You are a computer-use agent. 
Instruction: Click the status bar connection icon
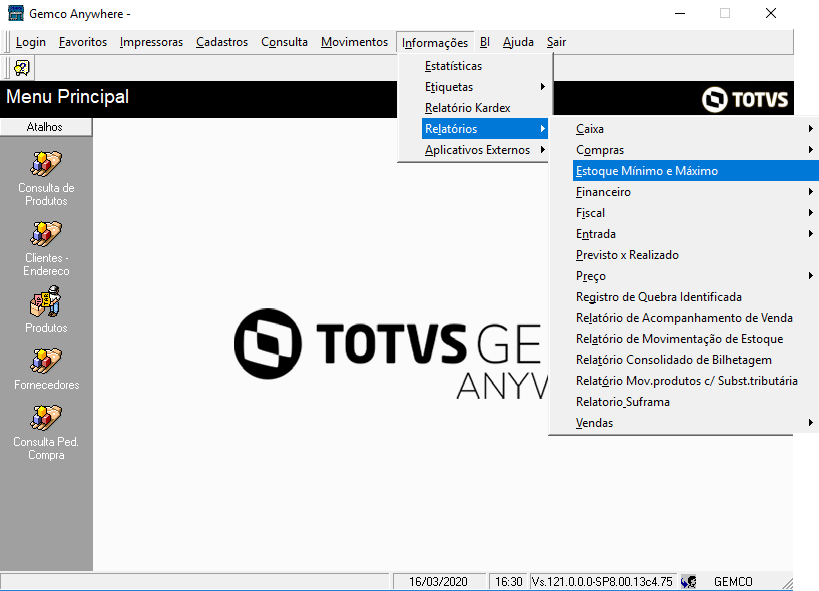coord(688,582)
